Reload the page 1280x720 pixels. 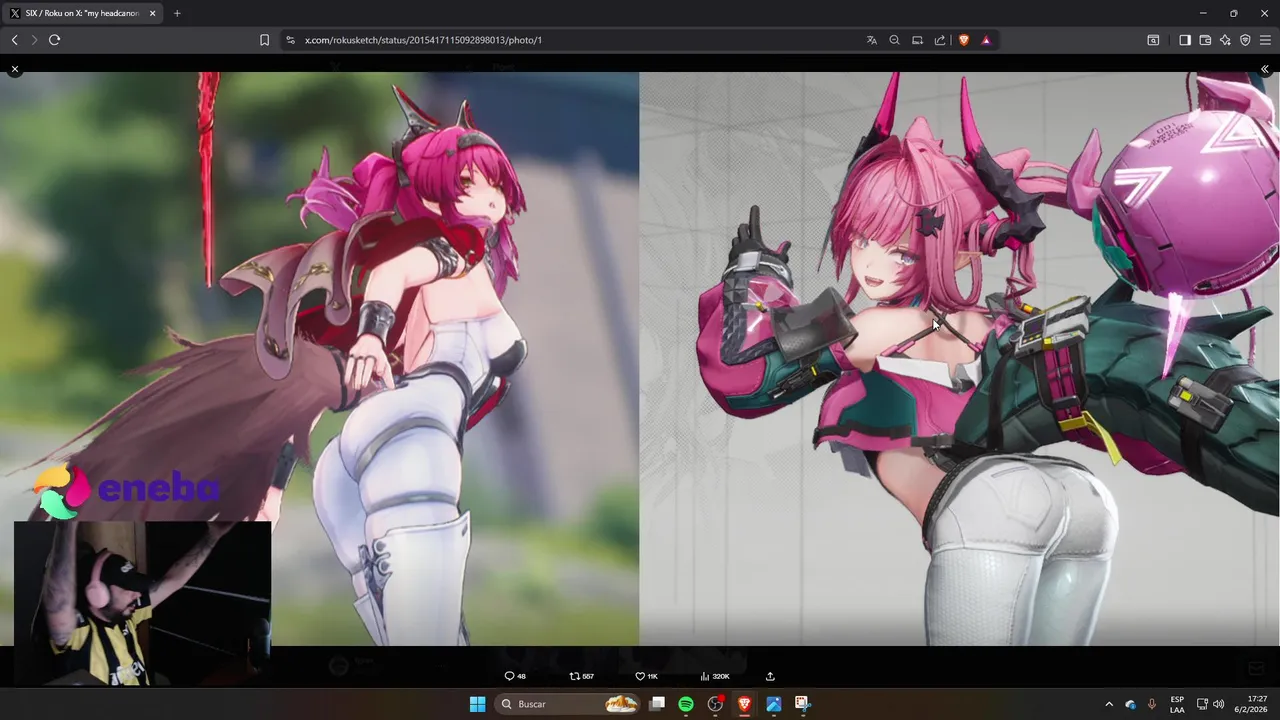coord(54,40)
